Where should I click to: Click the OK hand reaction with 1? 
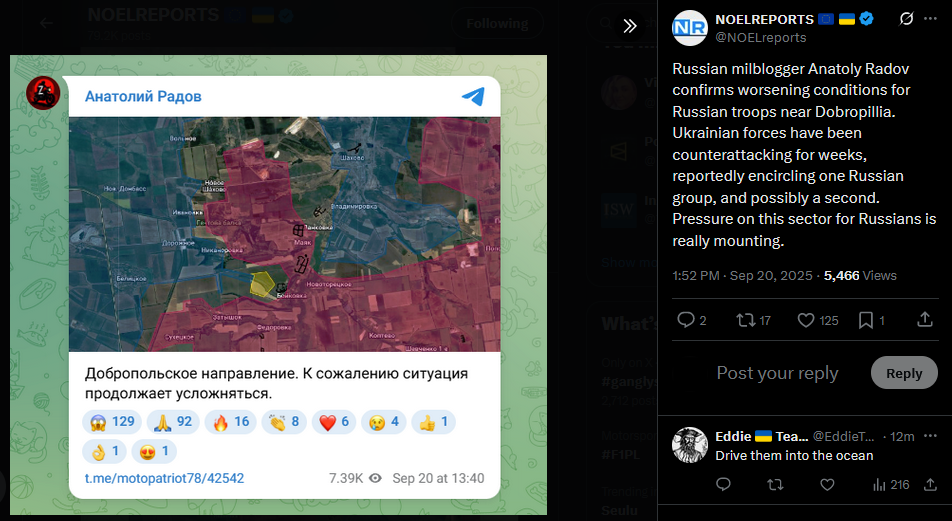(x=104, y=451)
